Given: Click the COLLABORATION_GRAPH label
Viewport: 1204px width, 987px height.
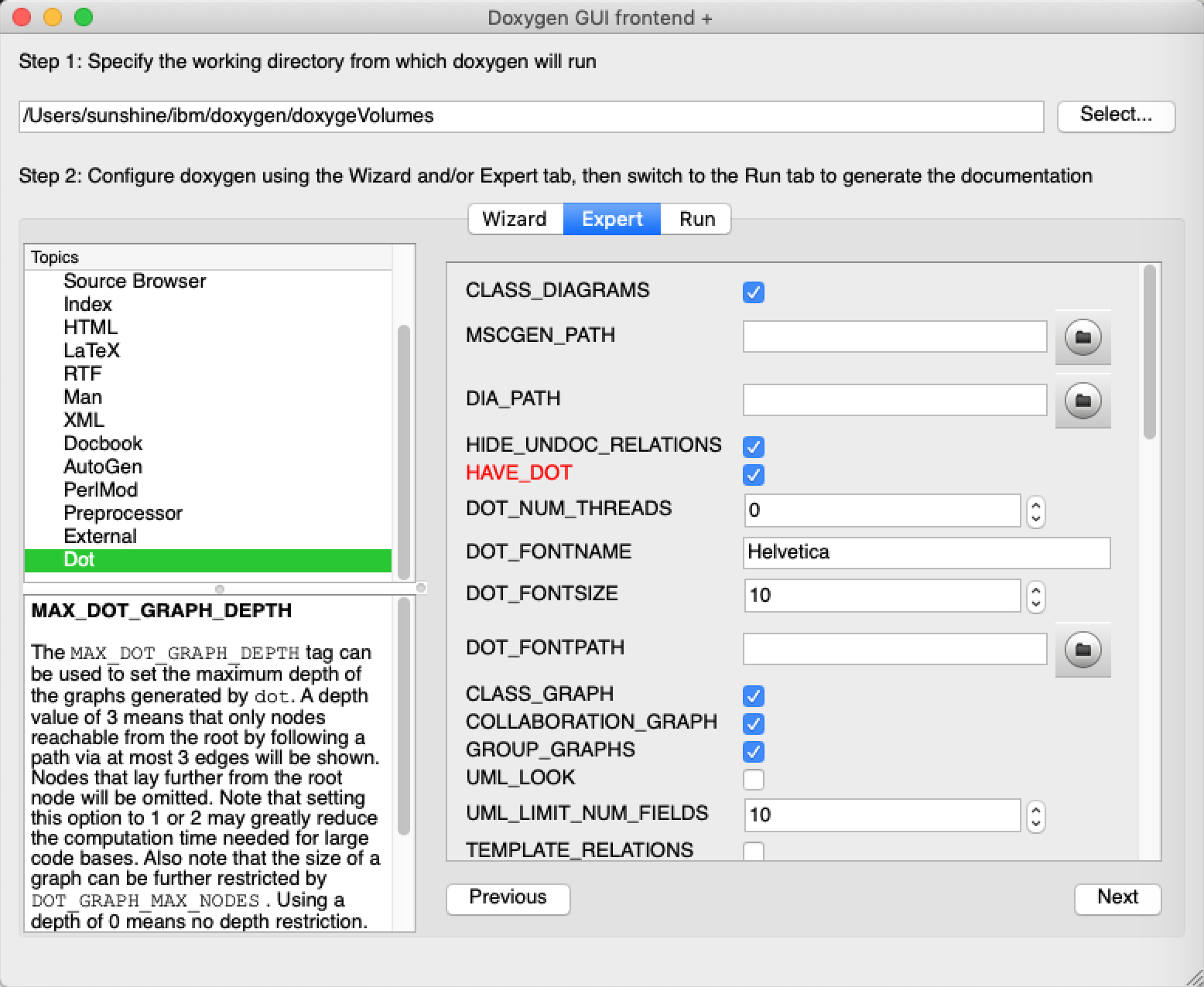Looking at the screenshot, I should tap(591, 722).
